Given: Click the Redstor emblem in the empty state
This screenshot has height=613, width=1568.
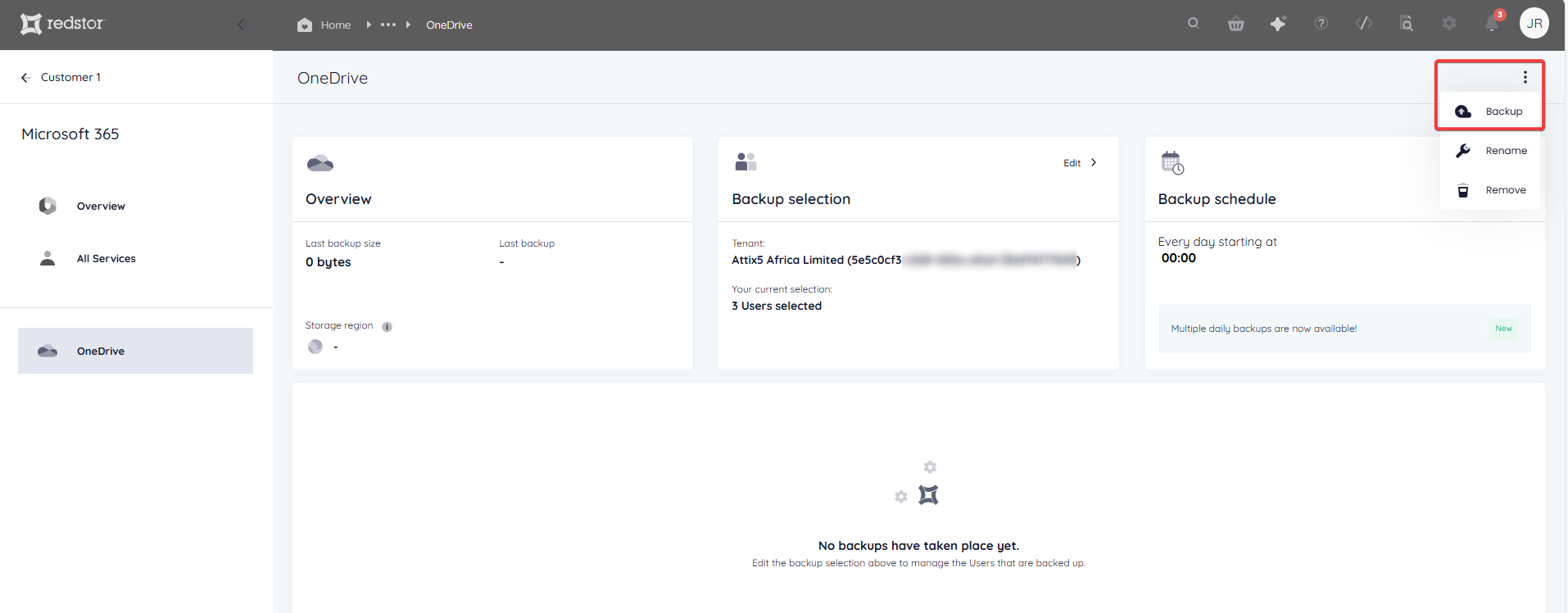Looking at the screenshot, I should pos(928,495).
